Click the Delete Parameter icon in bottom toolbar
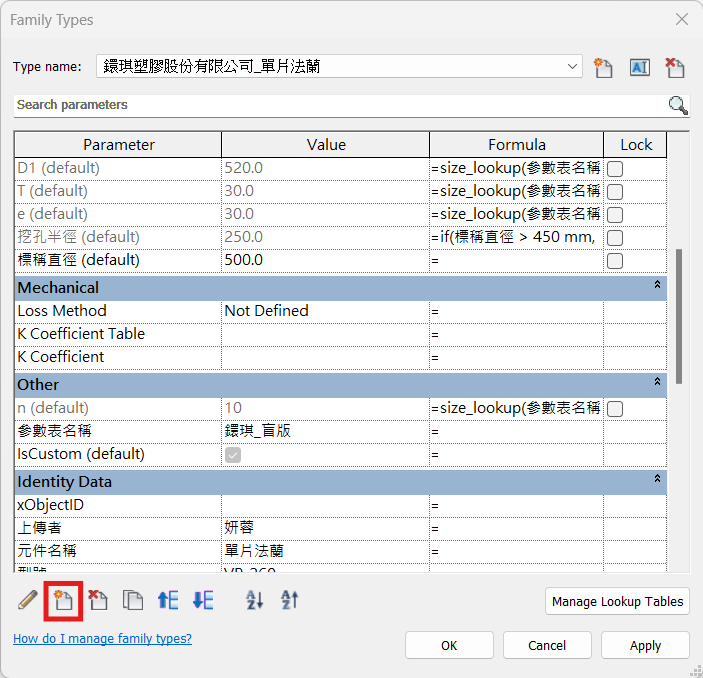 pyautogui.click(x=98, y=600)
